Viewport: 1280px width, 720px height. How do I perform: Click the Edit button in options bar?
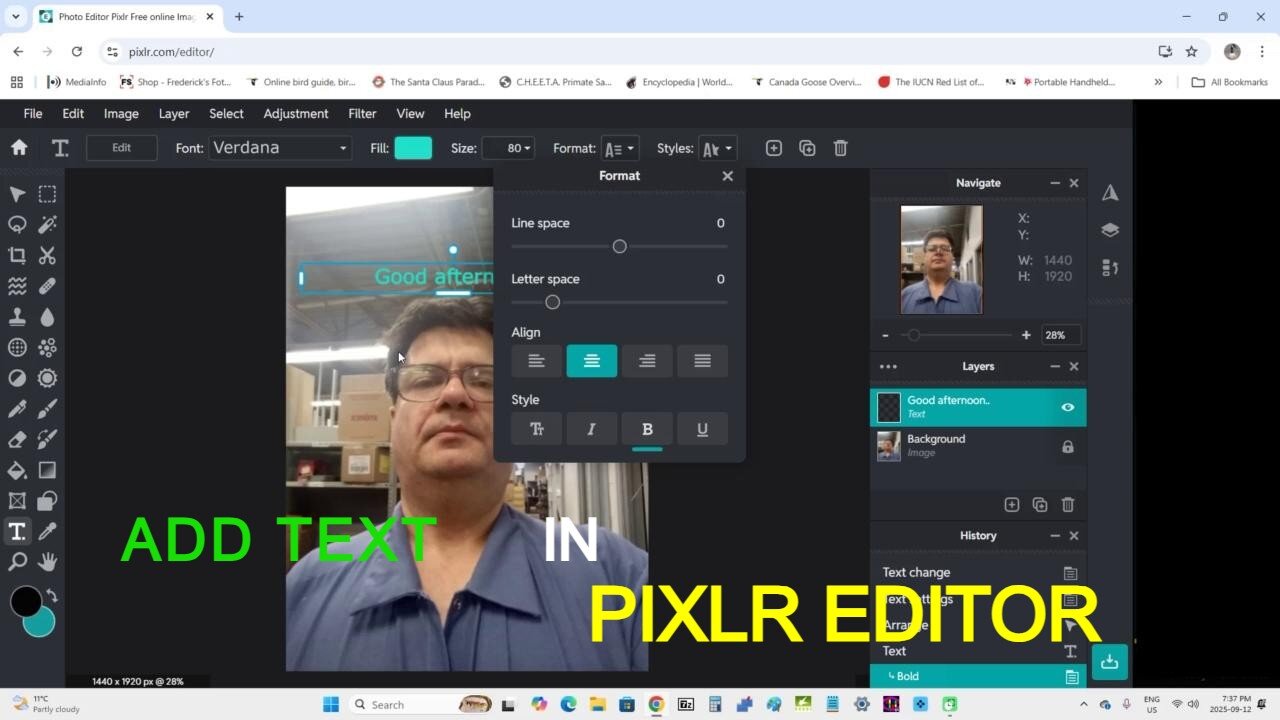[122, 148]
